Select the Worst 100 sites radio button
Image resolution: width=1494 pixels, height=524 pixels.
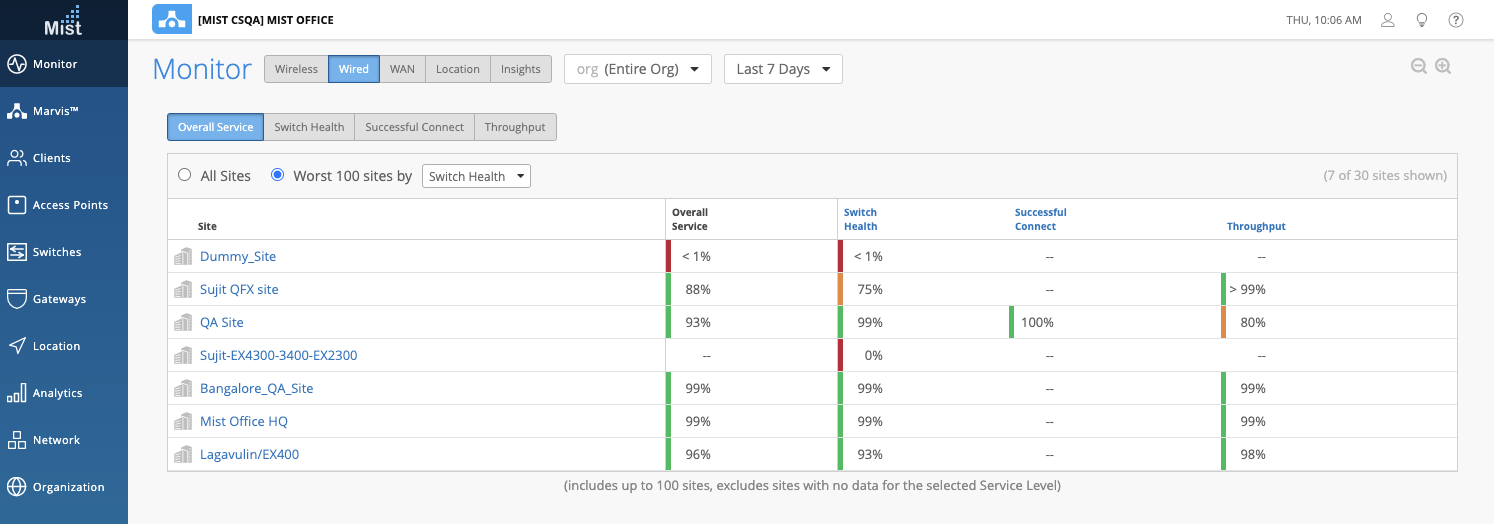click(x=278, y=176)
